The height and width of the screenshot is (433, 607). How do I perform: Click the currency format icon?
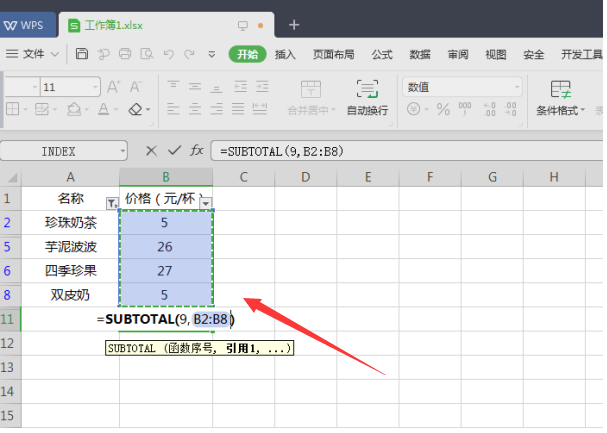tap(413, 109)
